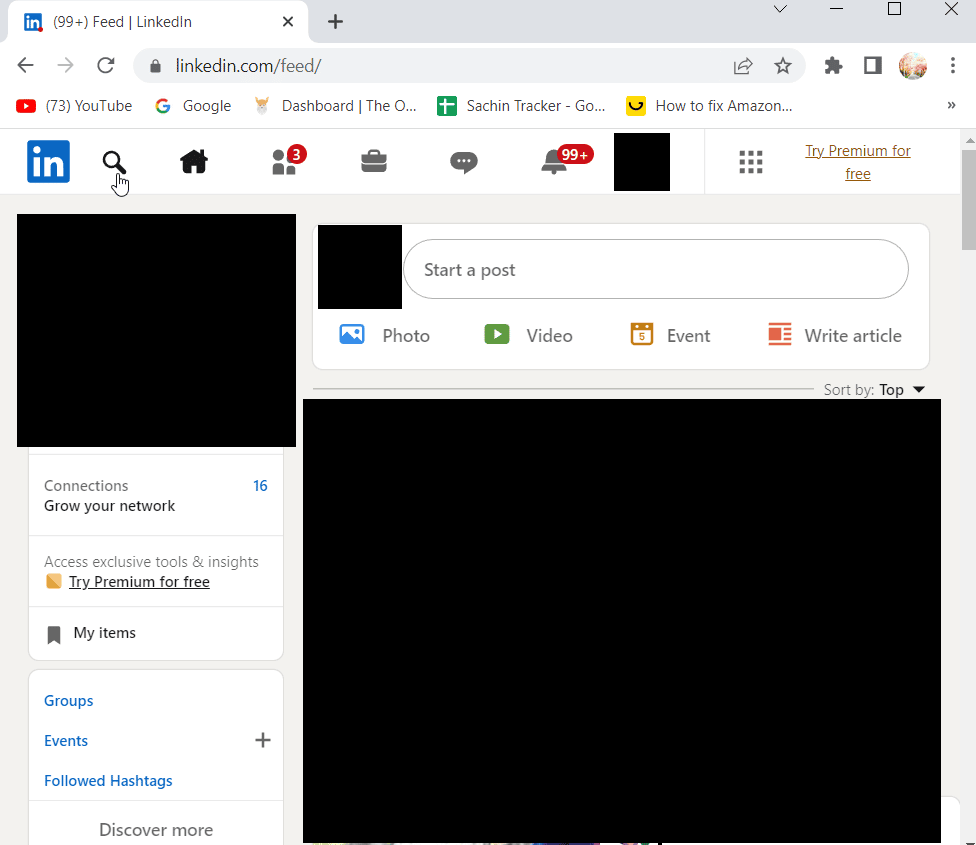Click the scrollbar up arrow
This screenshot has height=845, width=976.
tap(969, 140)
